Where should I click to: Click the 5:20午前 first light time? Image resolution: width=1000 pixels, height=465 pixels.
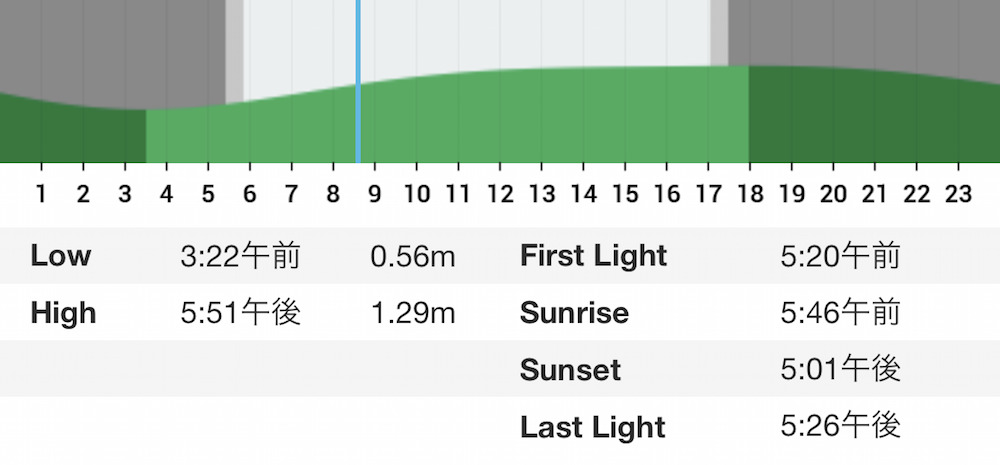pyautogui.click(x=840, y=256)
